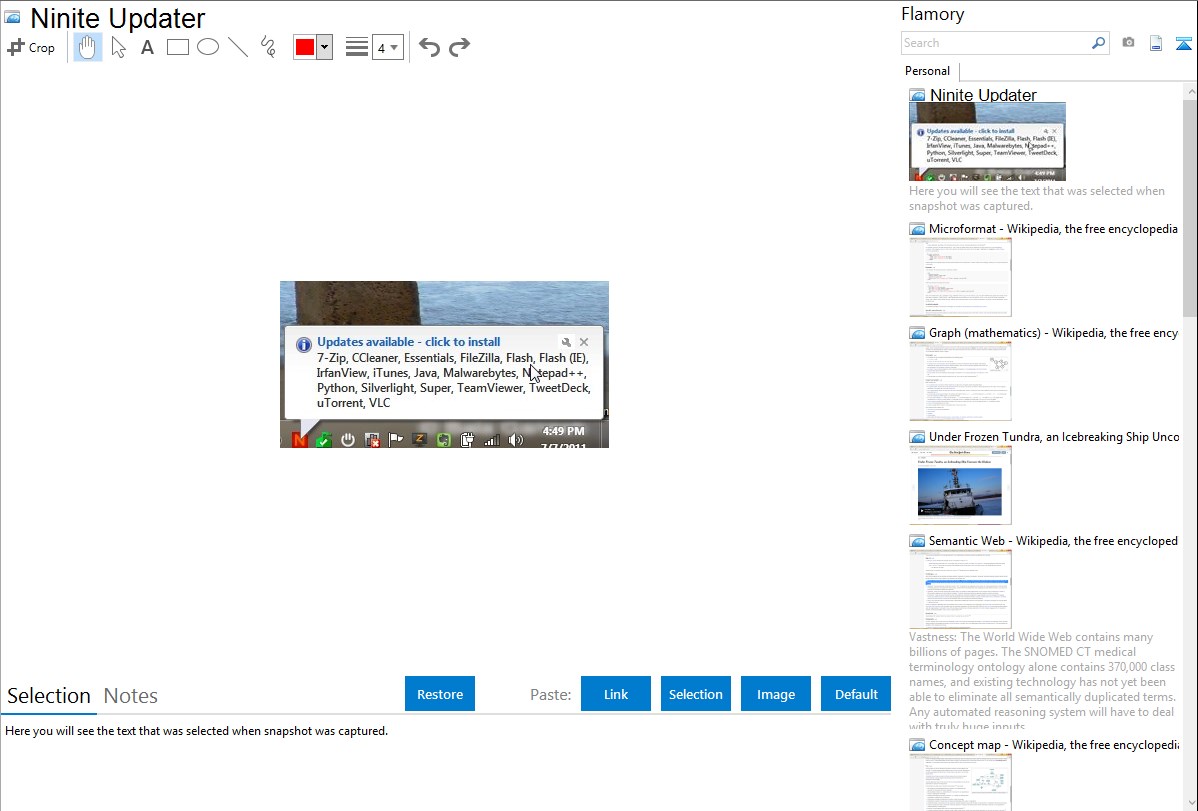
Task: Click the Graph (mathematics) - Wikipedia entry title
Action: tap(1053, 333)
